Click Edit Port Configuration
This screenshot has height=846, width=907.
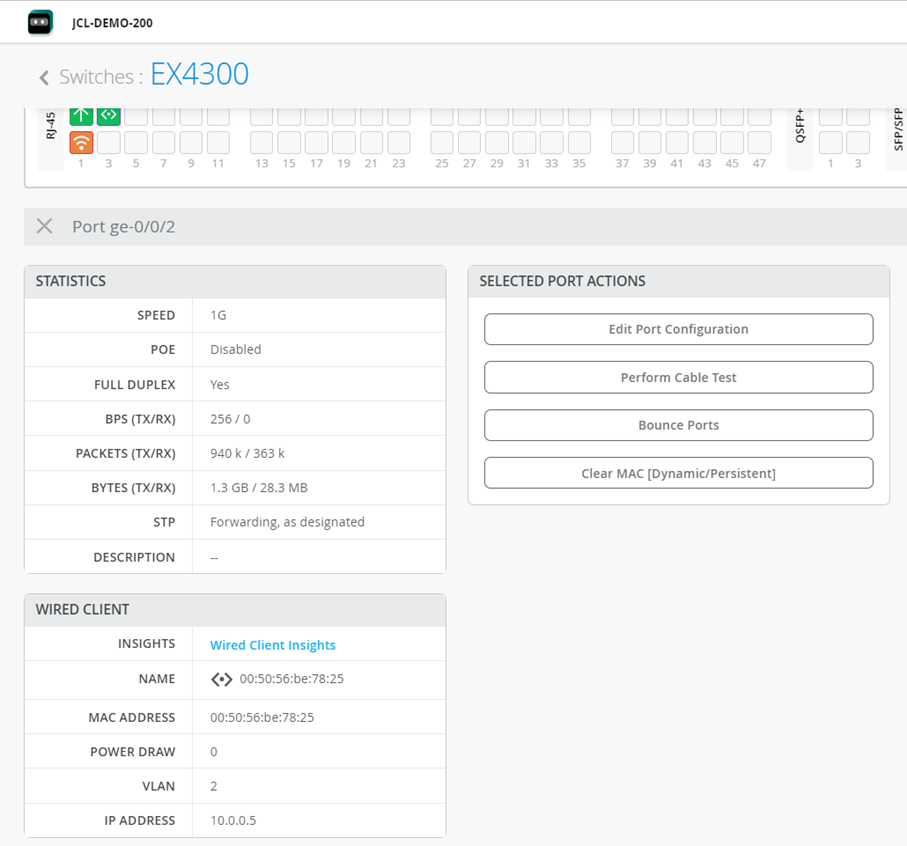678,329
